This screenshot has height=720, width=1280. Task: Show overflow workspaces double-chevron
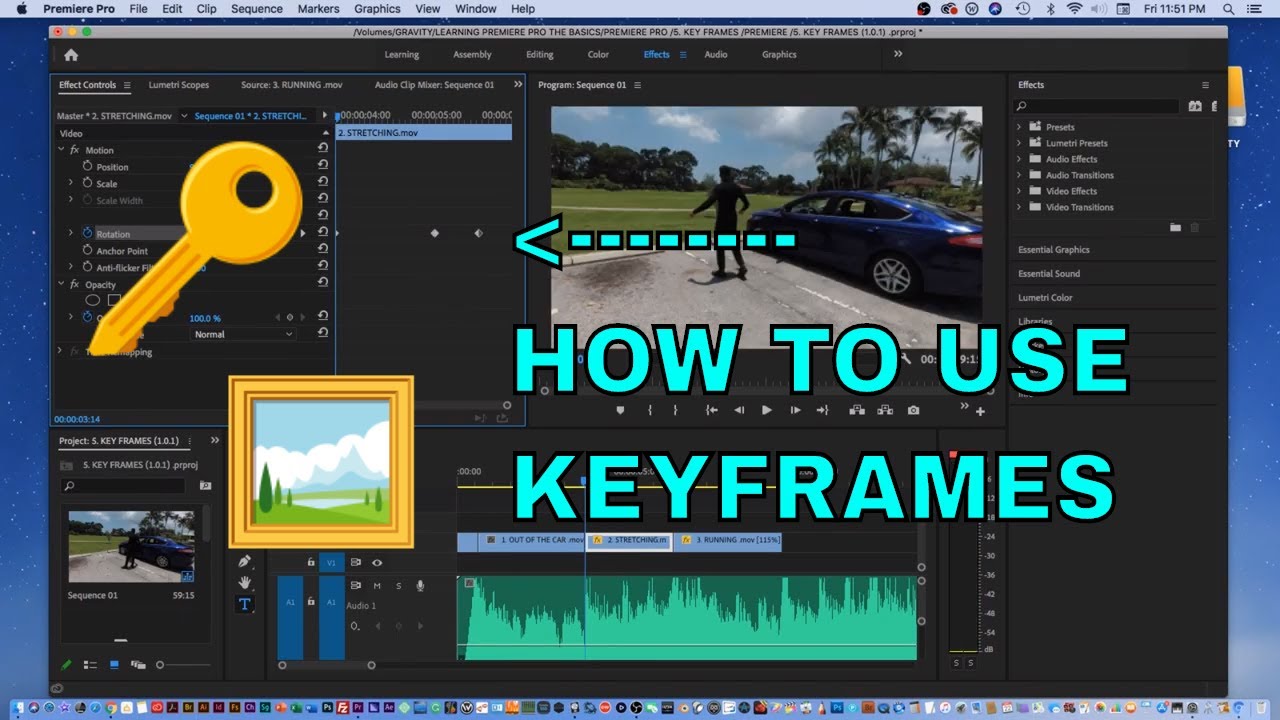[898, 54]
